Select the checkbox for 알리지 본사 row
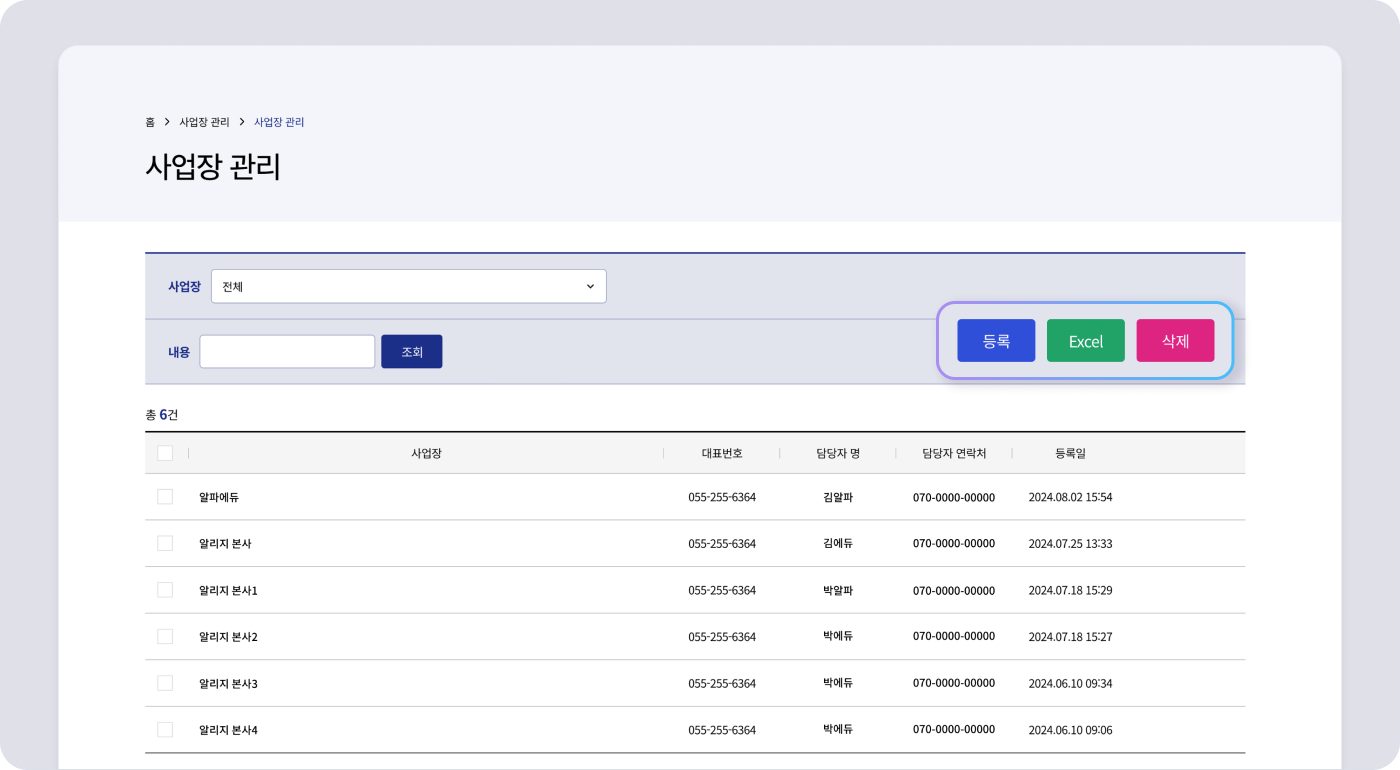1400x770 pixels. pyautogui.click(x=165, y=543)
